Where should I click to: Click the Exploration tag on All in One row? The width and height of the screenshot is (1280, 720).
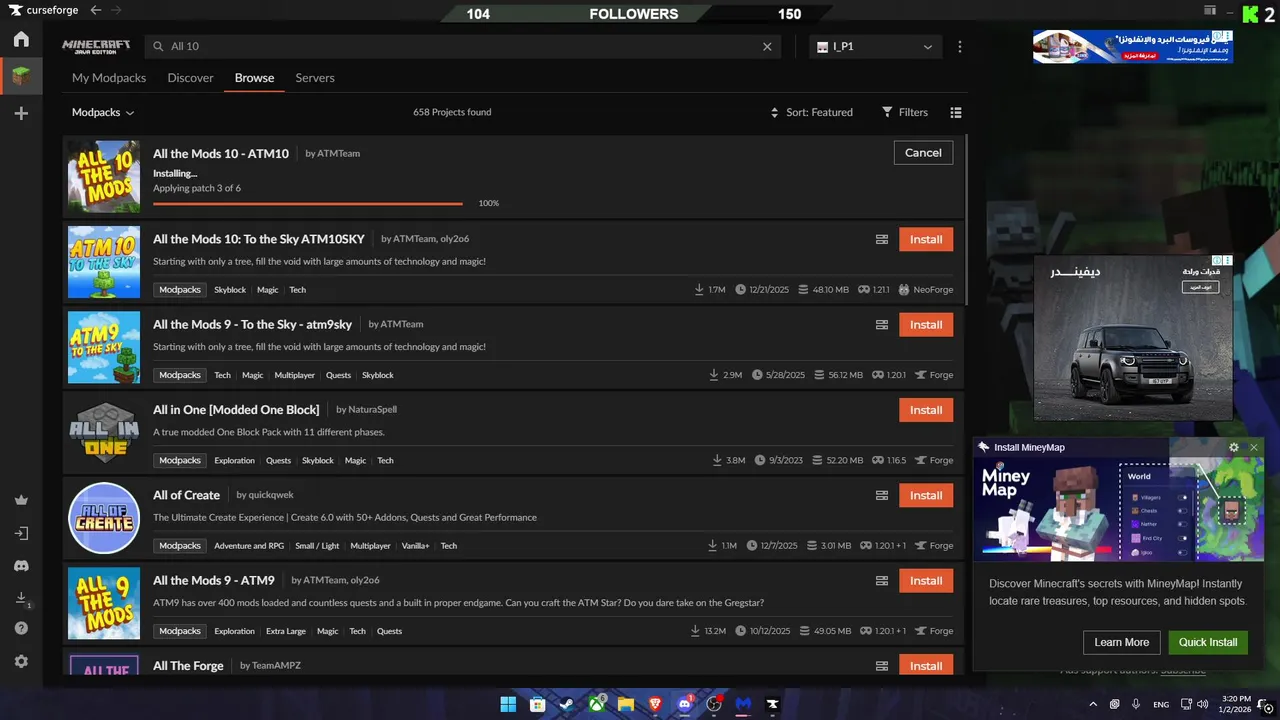235,461
